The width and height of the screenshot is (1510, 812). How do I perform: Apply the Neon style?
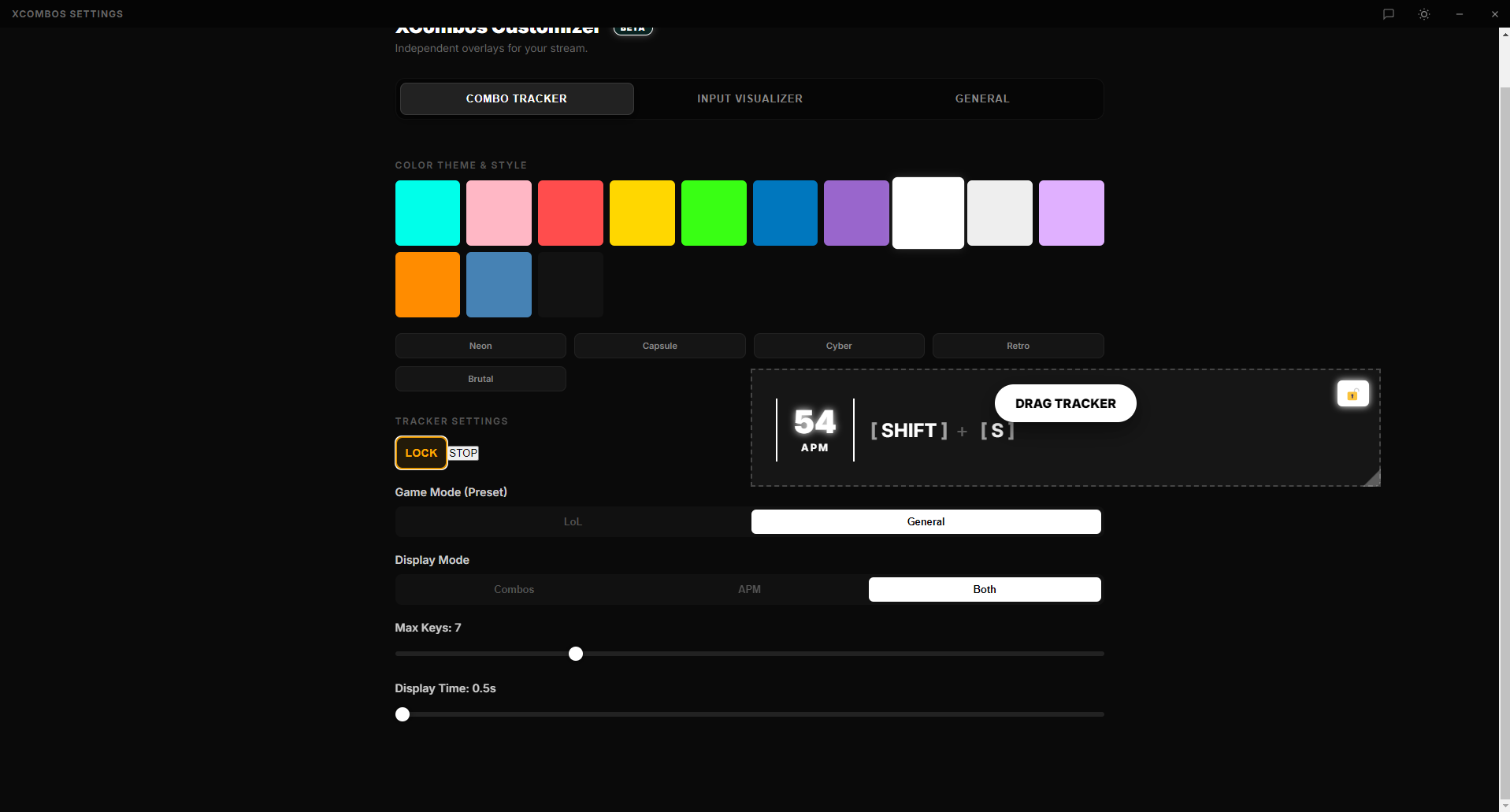coord(480,345)
